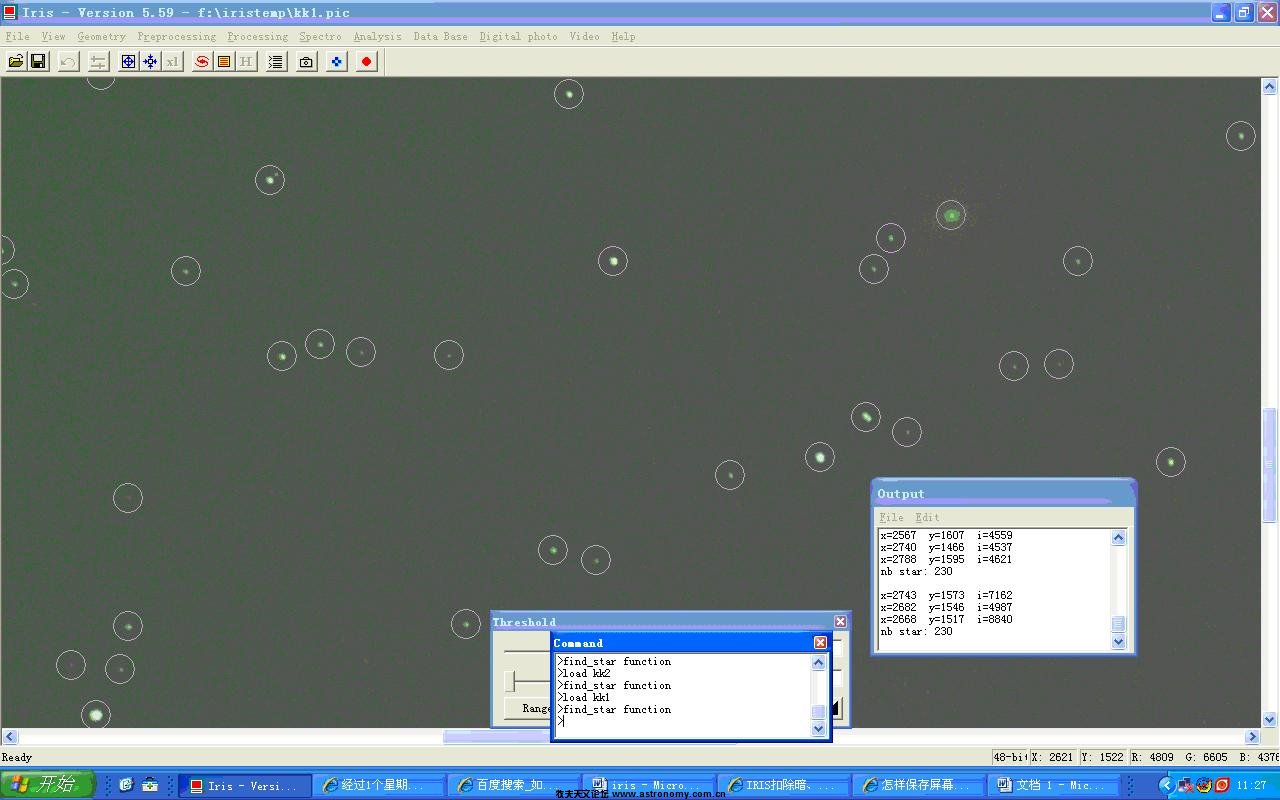Viewport: 1280px width, 800px height.
Task: Open the sliders settings icon in the toolbar
Action: (98, 62)
